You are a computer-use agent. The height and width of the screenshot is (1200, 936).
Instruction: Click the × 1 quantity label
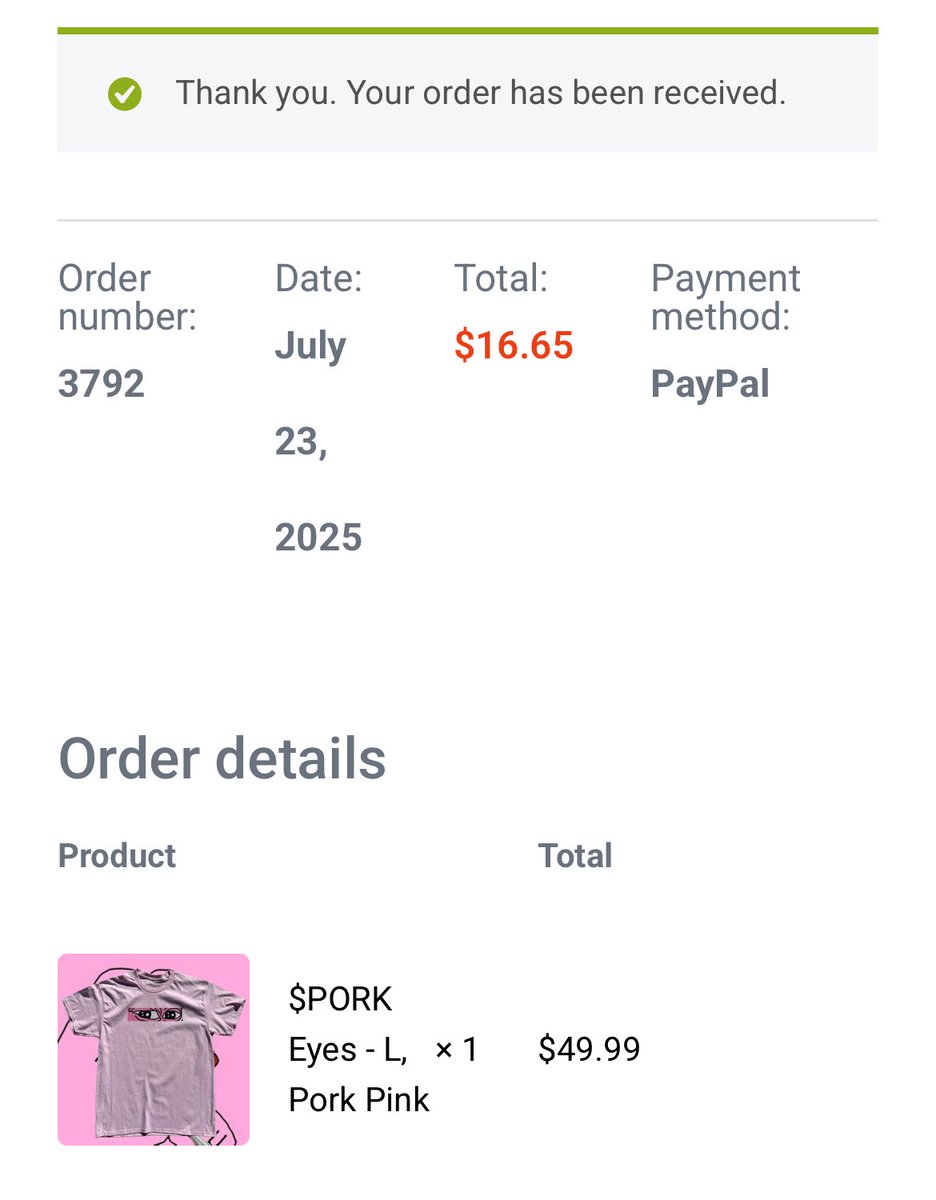pos(457,1049)
